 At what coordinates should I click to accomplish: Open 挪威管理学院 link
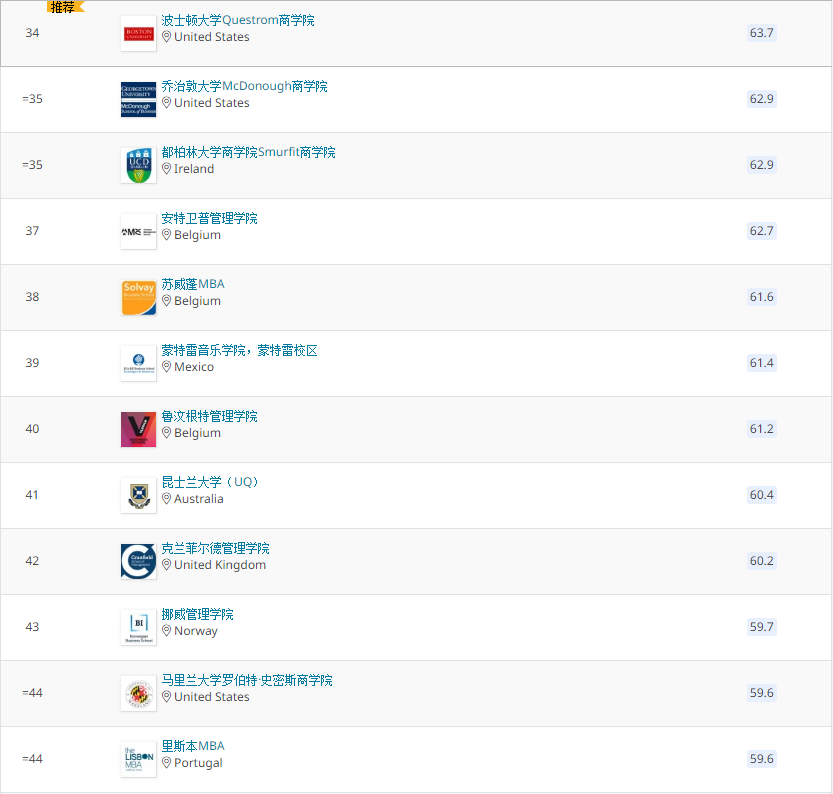[198, 614]
